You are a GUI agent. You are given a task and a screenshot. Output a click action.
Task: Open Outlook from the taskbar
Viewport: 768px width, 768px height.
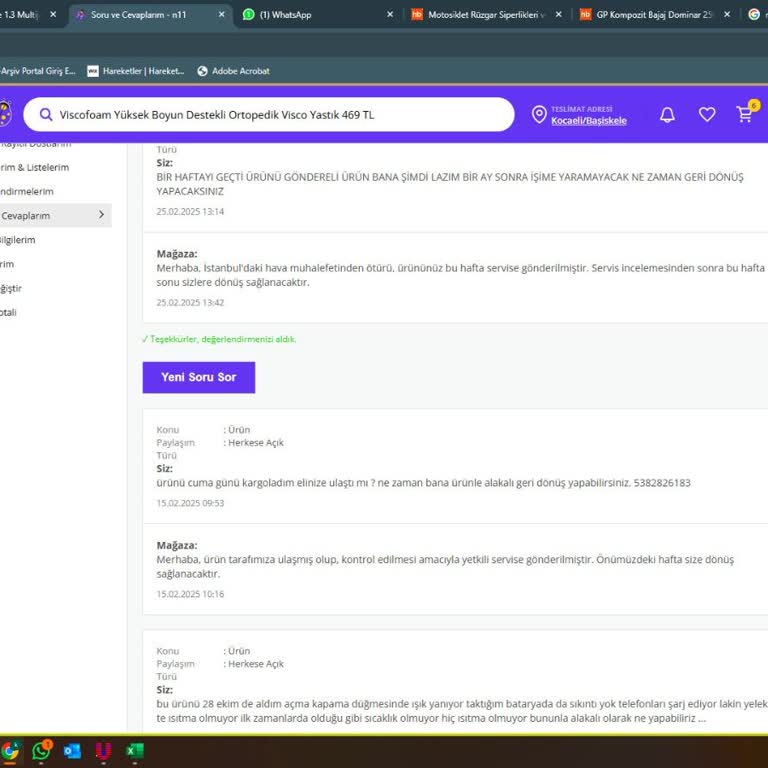pyautogui.click(x=72, y=750)
